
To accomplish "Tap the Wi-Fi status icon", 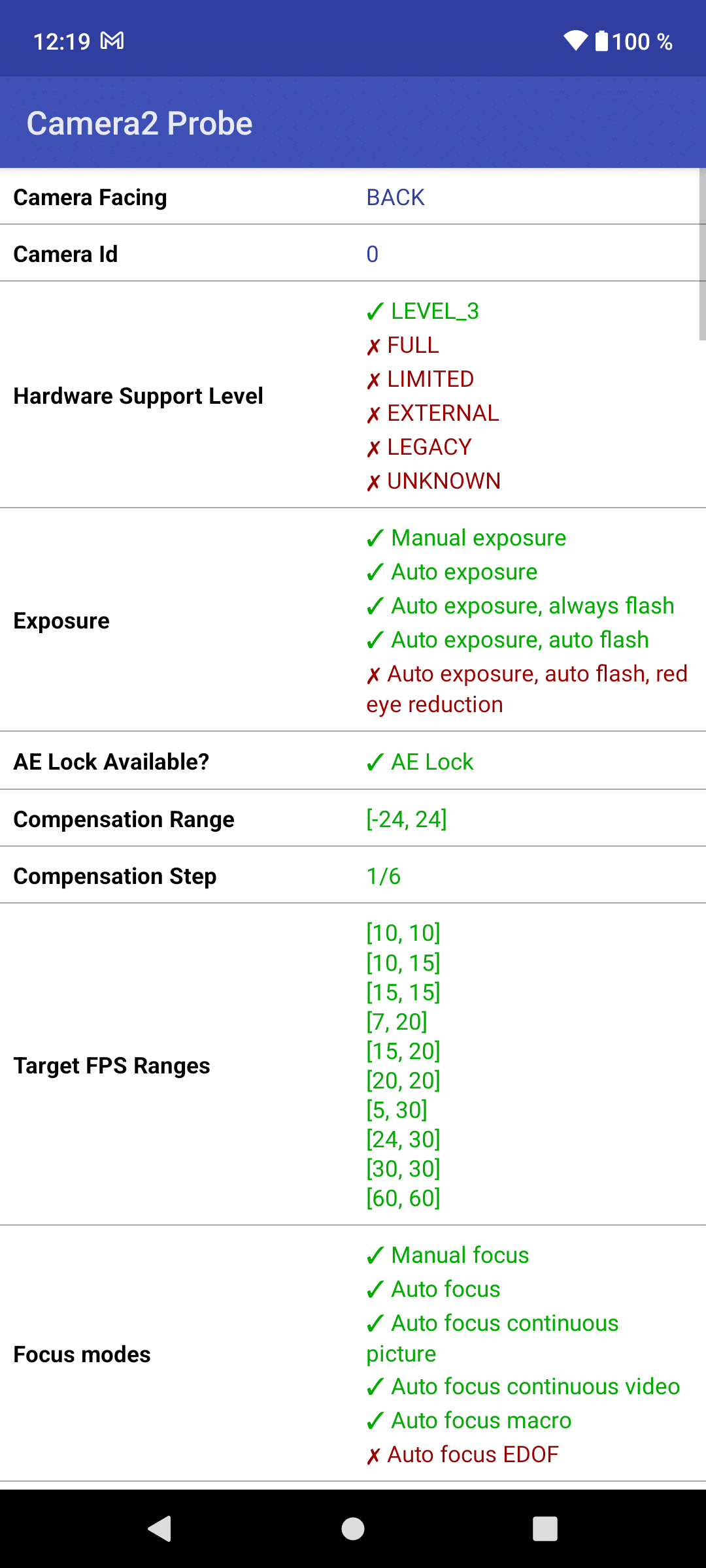I will tap(576, 41).
